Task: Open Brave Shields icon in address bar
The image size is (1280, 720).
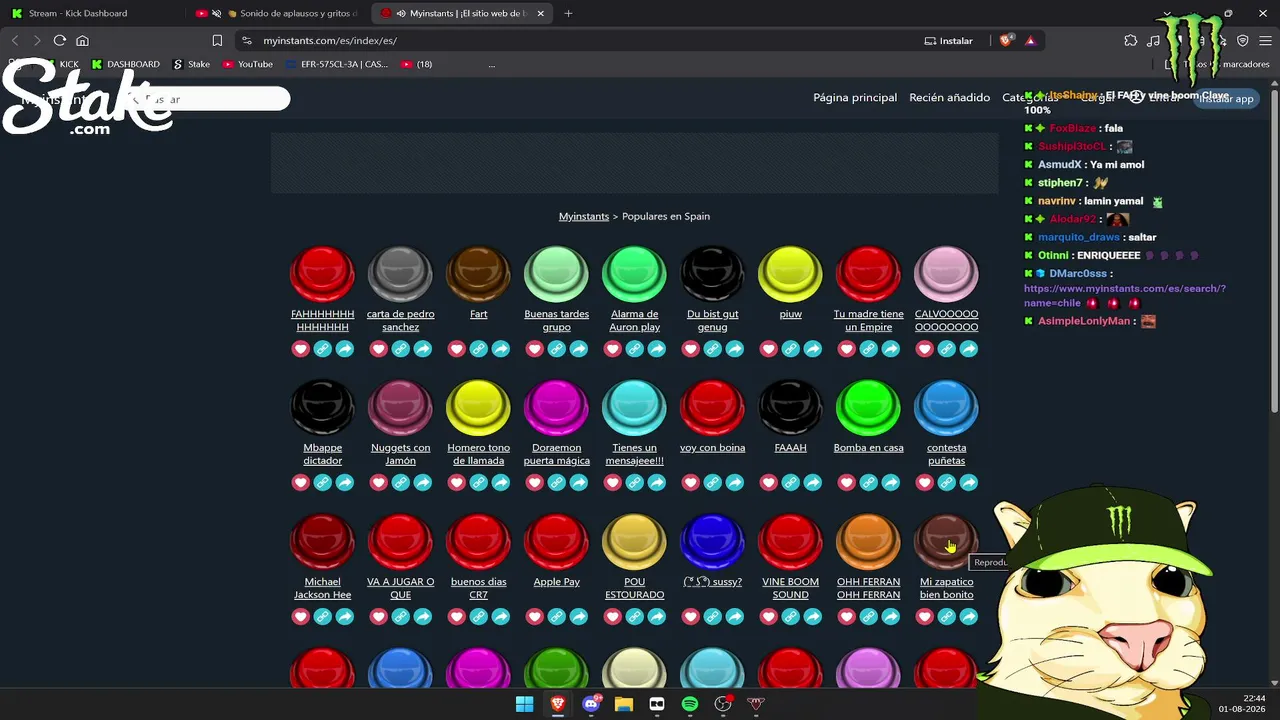Action: click(1007, 41)
